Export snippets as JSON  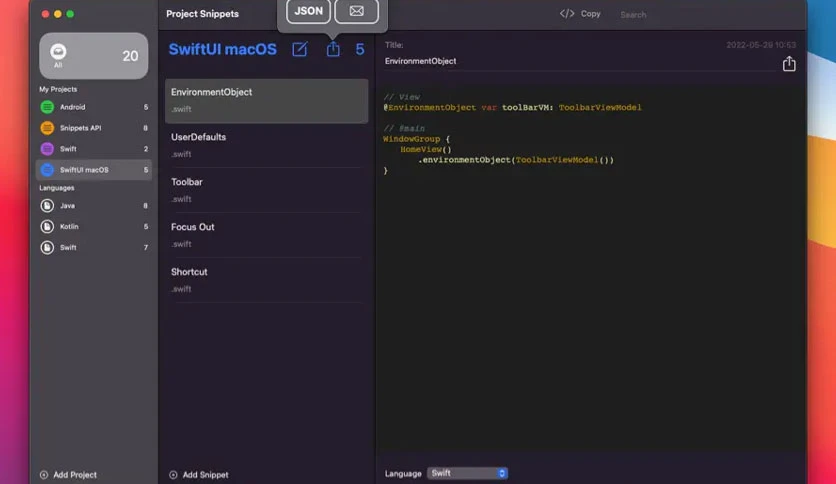pos(308,11)
